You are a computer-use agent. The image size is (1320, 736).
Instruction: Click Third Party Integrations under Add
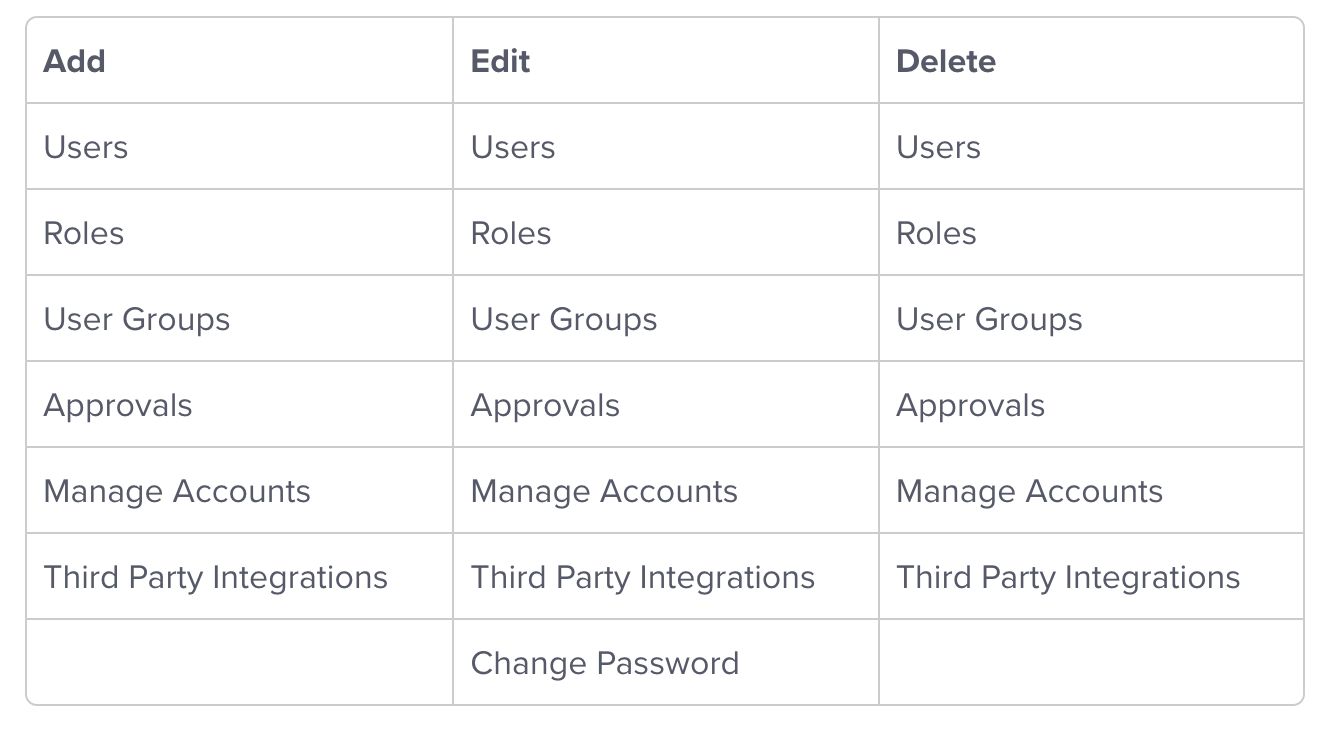coord(215,577)
